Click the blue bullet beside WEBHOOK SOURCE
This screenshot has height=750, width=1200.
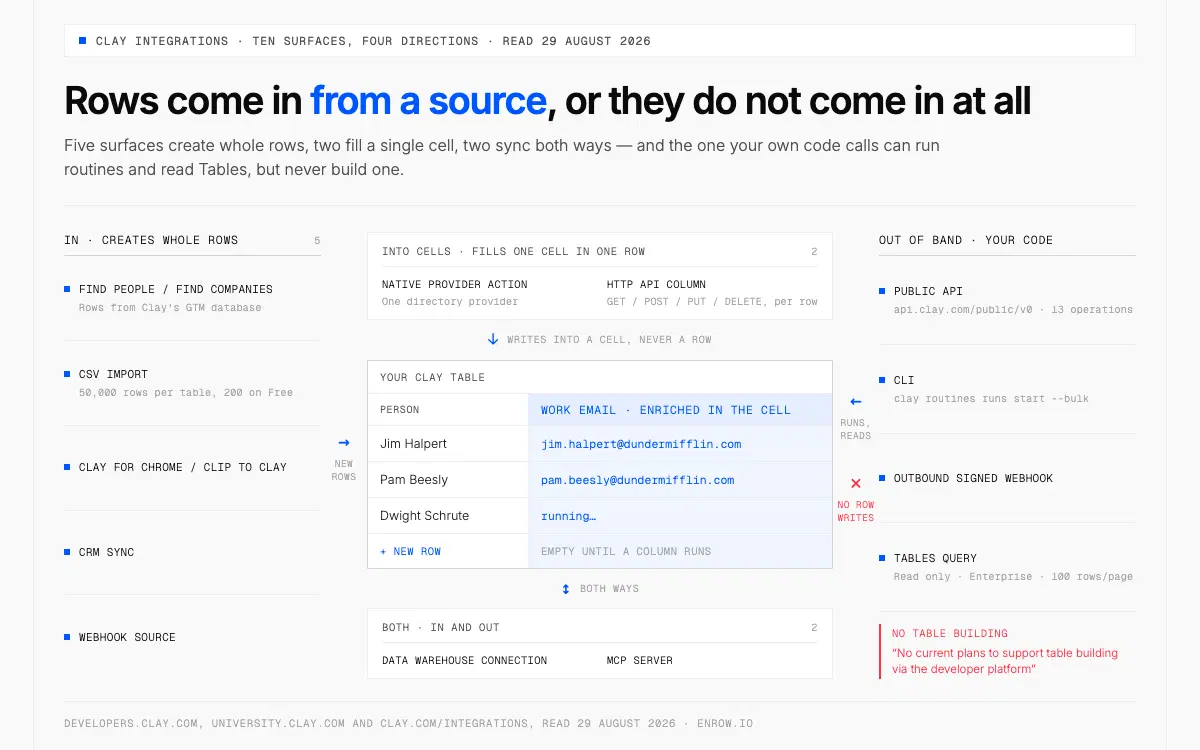[67, 636]
